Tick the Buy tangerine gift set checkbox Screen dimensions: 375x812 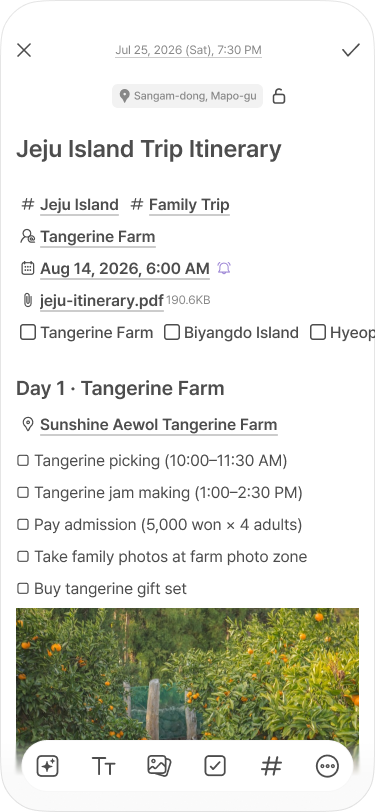pos(23,588)
